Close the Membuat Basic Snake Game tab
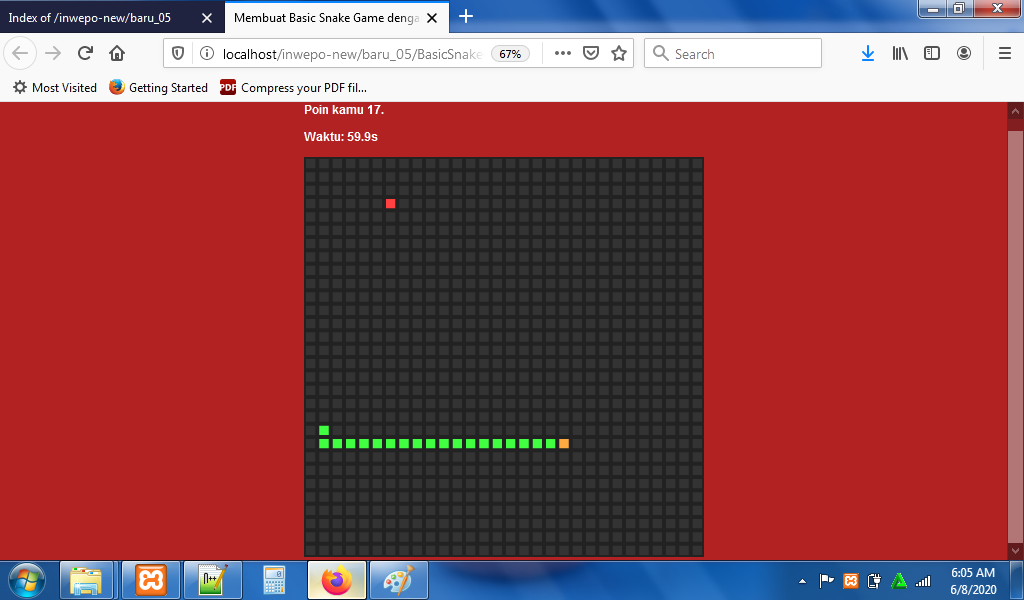The height and width of the screenshot is (600, 1024). point(432,18)
